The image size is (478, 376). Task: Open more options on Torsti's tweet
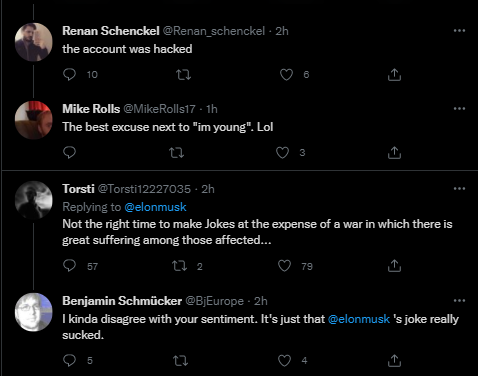tap(459, 189)
